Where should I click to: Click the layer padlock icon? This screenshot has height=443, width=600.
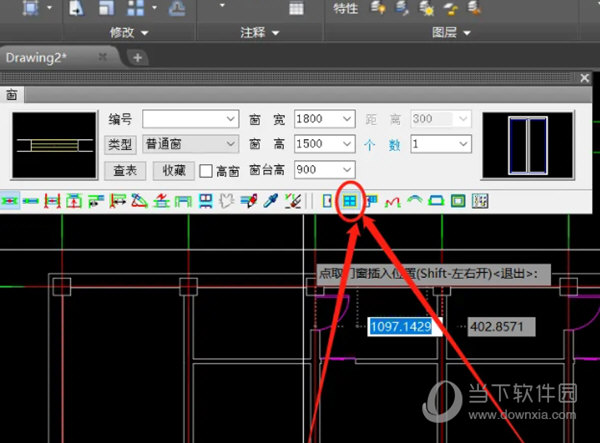tap(451, 9)
